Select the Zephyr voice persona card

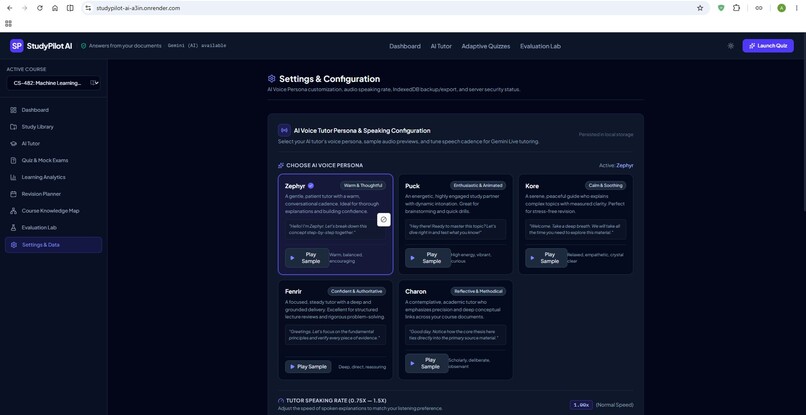[x=335, y=224]
